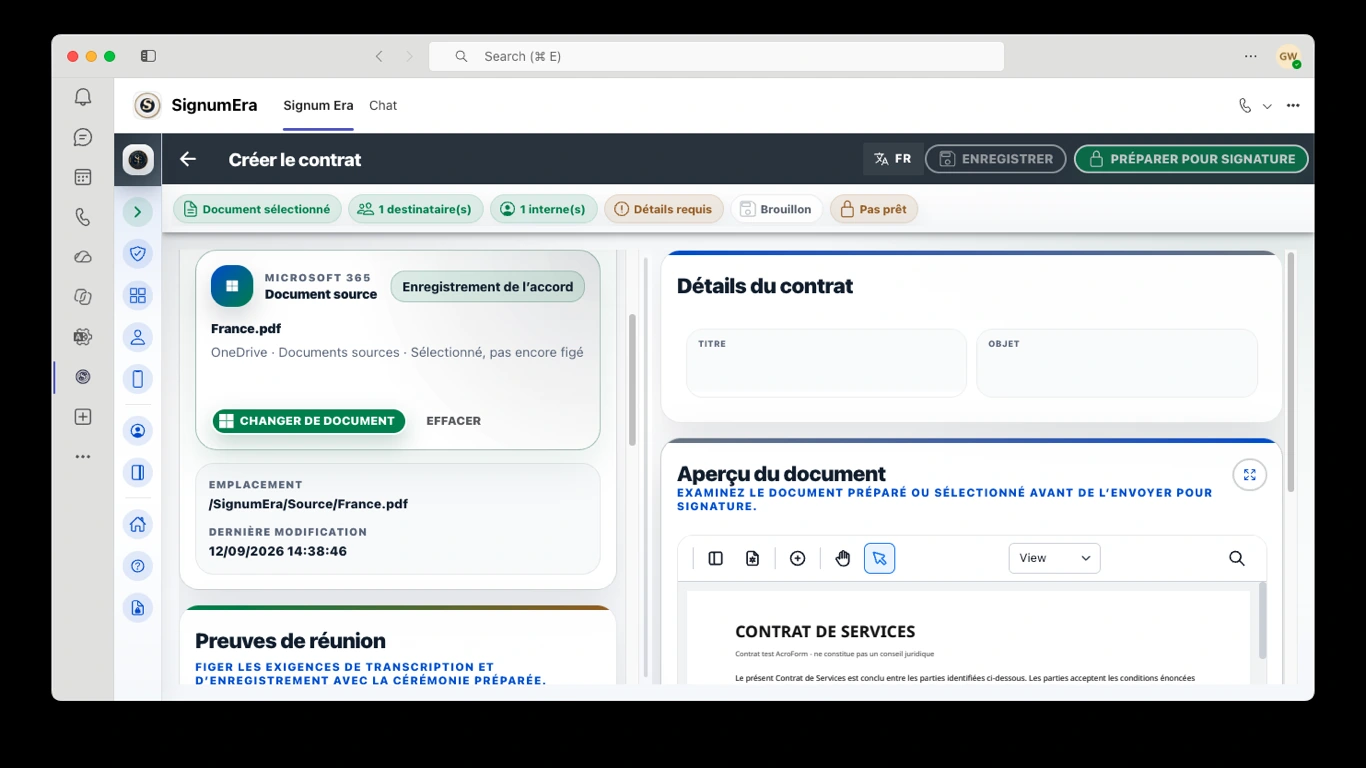Click the Détails requis status chip
This screenshot has height=768, width=1366.
[663, 209]
